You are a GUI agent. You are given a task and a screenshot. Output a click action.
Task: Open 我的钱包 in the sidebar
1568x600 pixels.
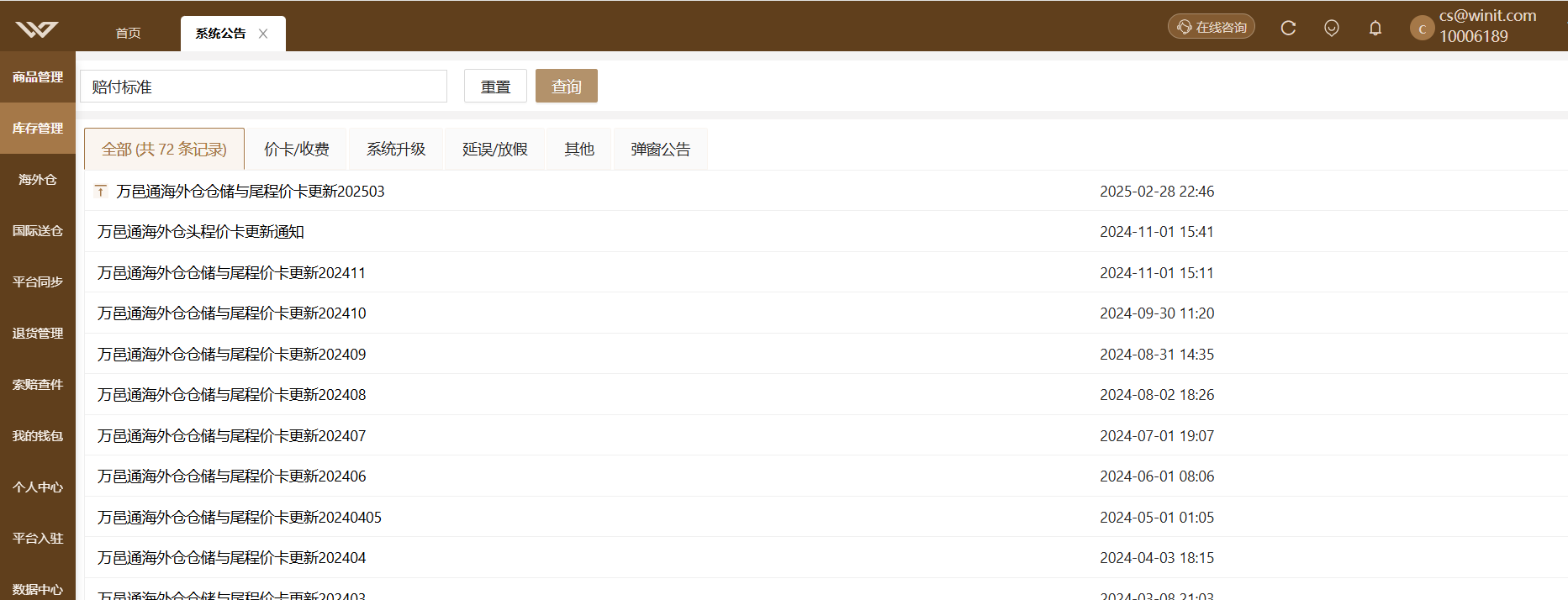(38, 436)
